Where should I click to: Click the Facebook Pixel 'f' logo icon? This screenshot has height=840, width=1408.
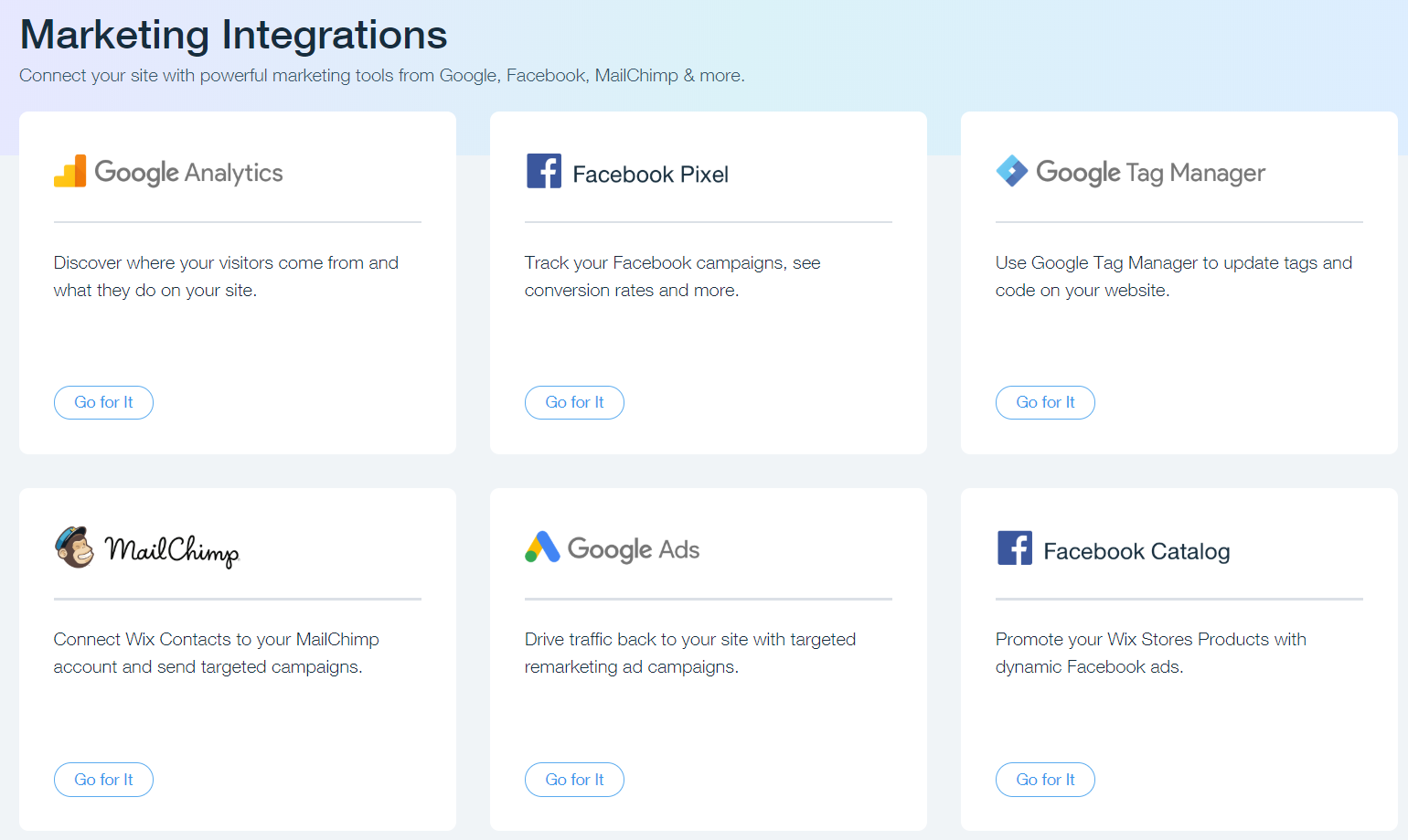pyautogui.click(x=544, y=171)
